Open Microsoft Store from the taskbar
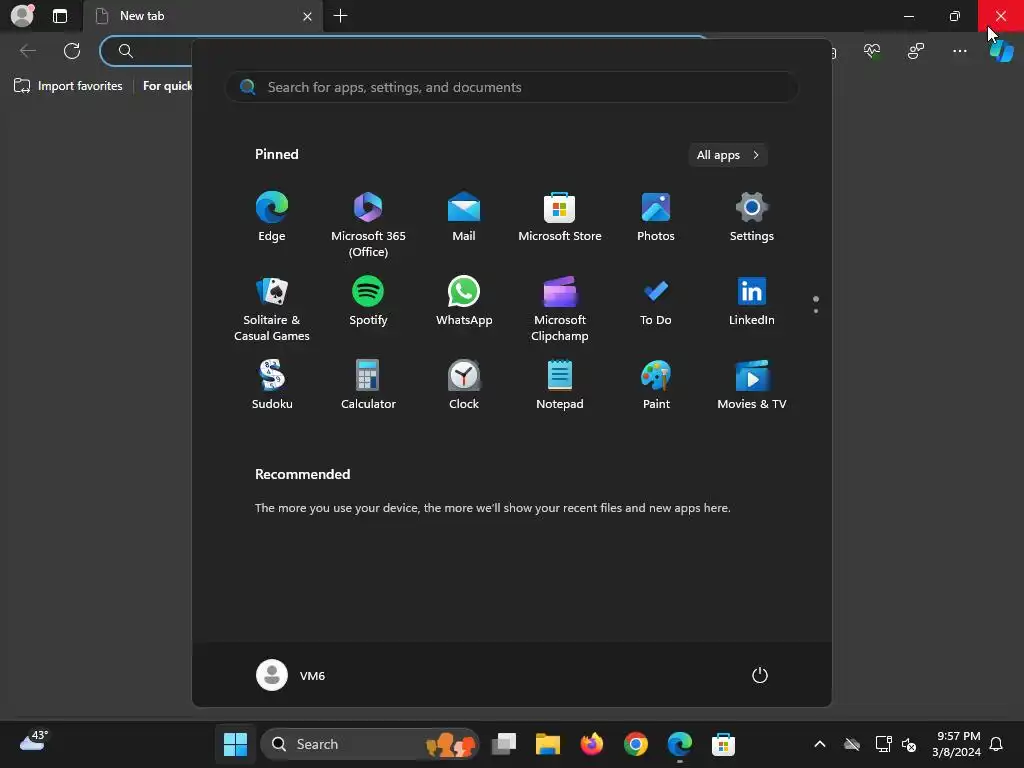Screen dimensions: 1024x768 pos(723,744)
